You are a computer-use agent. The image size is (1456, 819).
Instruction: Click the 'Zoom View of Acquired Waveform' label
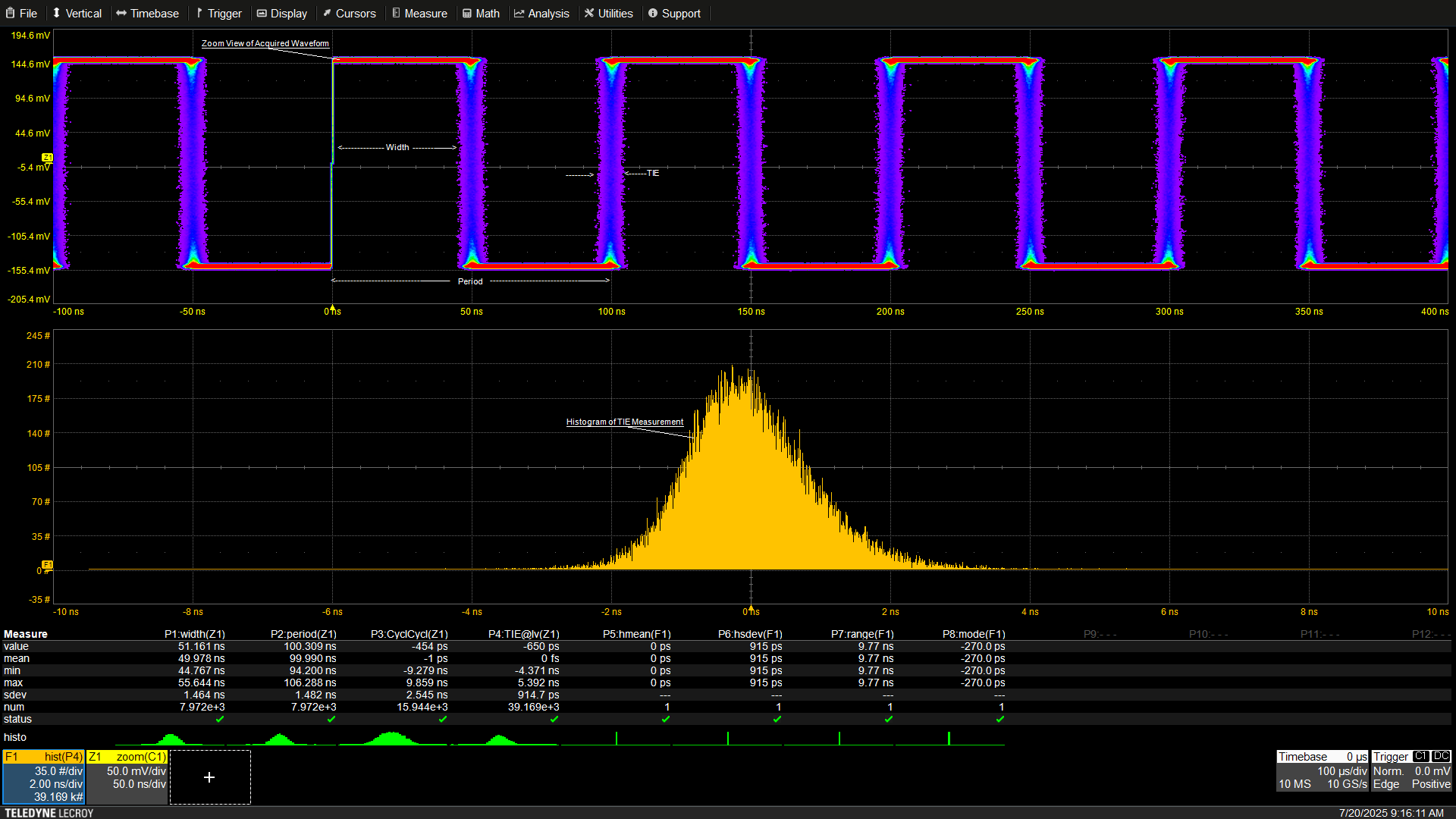point(265,43)
